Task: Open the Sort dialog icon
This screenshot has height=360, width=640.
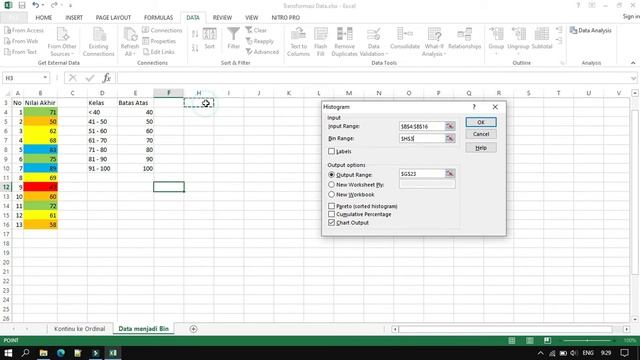Action: (x=209, y=38)
